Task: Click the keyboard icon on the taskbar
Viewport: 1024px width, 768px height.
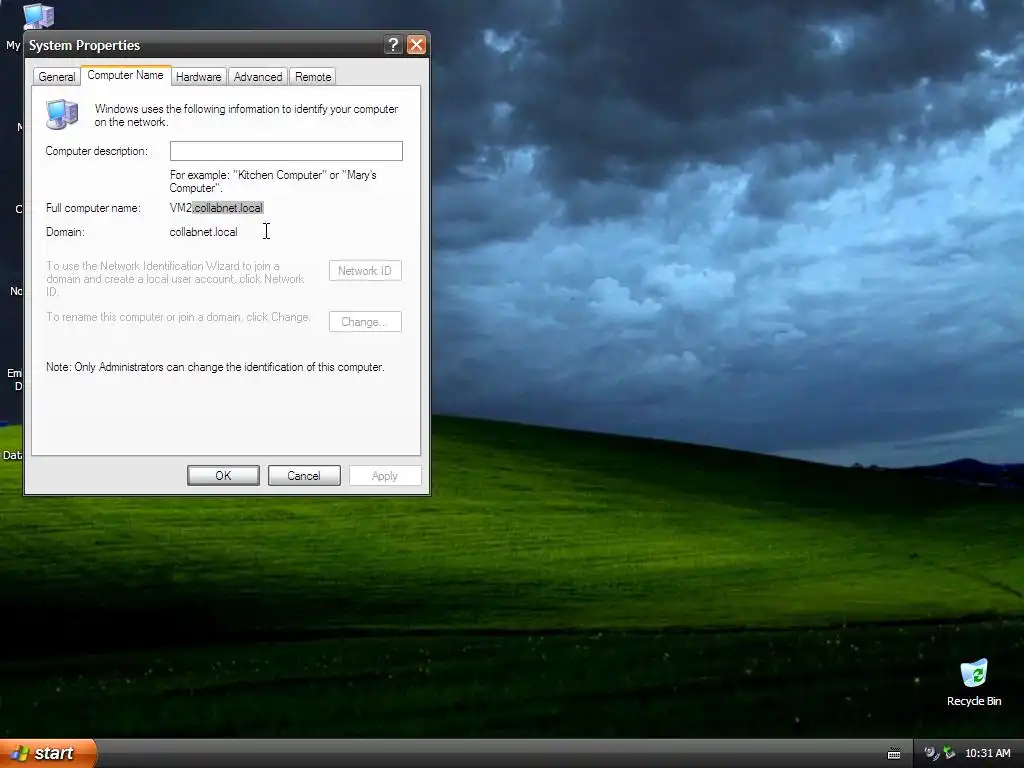Action: [893, 754]
